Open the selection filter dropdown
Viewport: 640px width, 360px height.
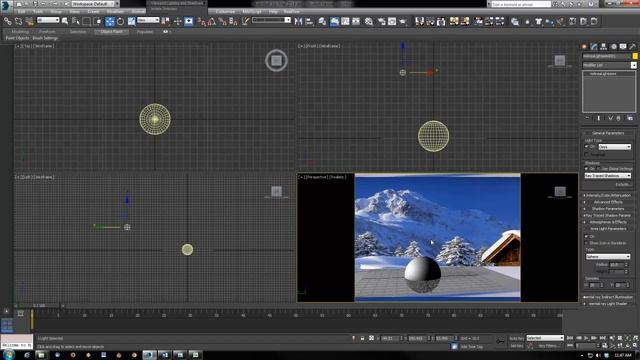click(48, 20)
